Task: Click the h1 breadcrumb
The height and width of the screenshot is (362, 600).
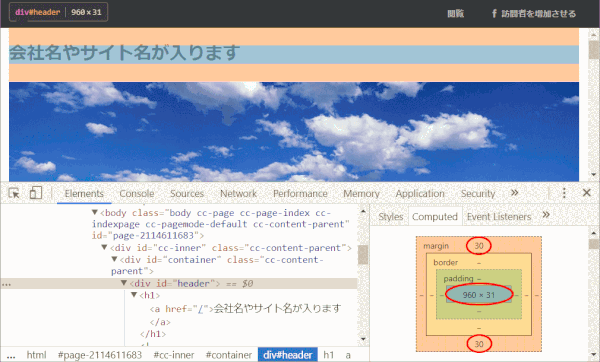Action: click(x=329, y=355)
